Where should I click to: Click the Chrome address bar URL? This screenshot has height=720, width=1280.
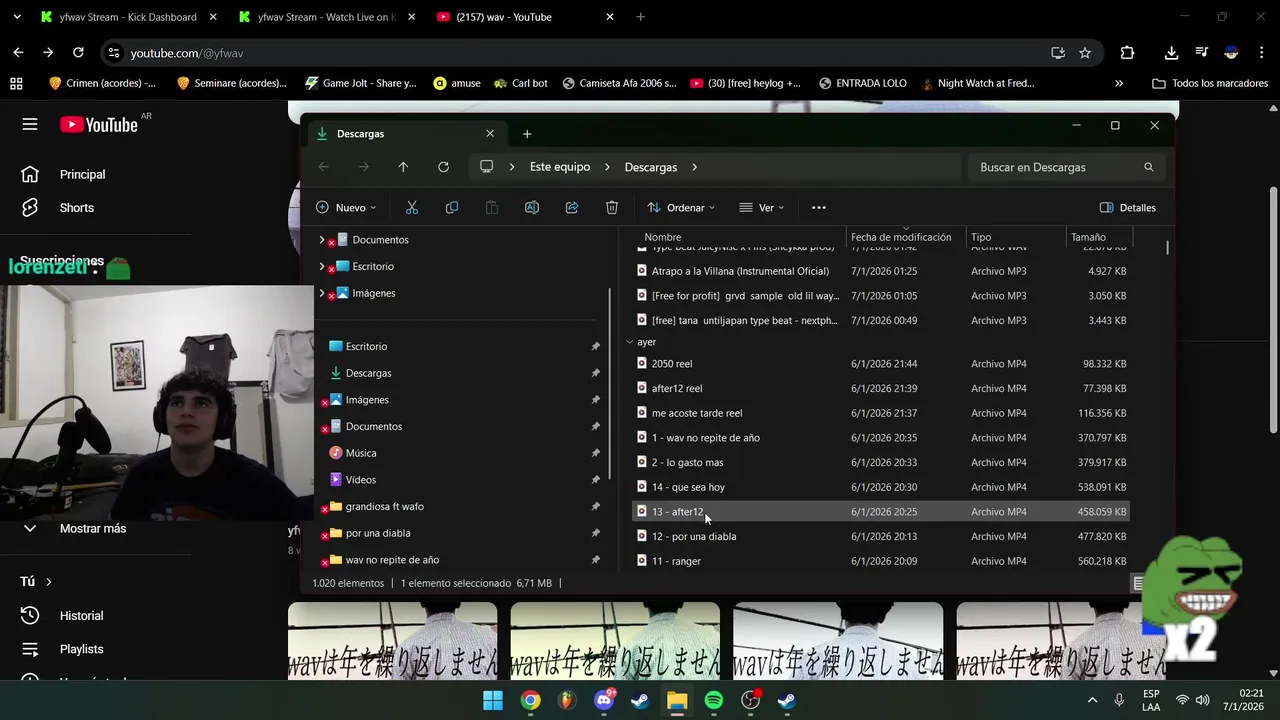tap(187, 53)
